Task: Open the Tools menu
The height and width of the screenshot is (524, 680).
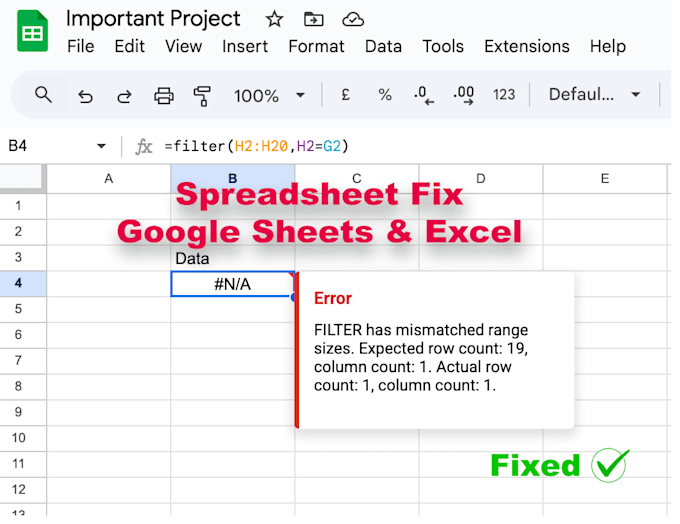Action: [x=443, y=46]
